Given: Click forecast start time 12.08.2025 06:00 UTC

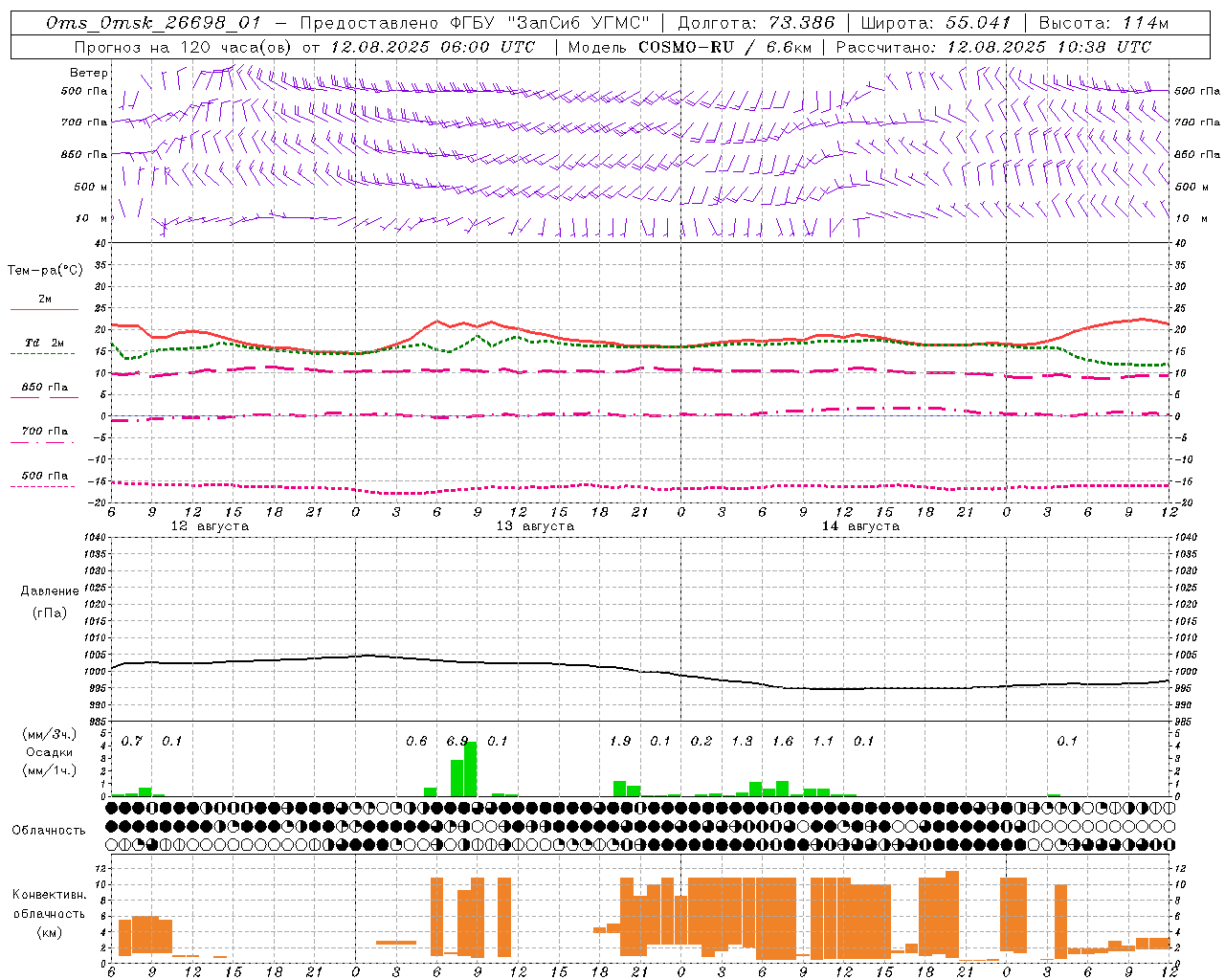Looking at the screenshot, I should tap(433, 47).
